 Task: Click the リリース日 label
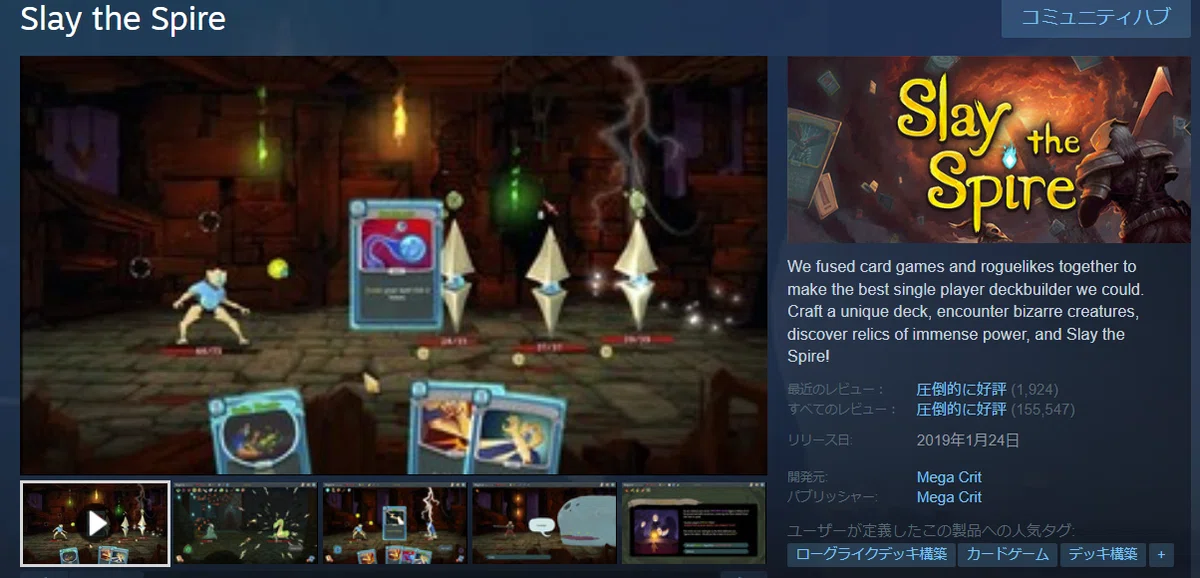pos(819,440)
